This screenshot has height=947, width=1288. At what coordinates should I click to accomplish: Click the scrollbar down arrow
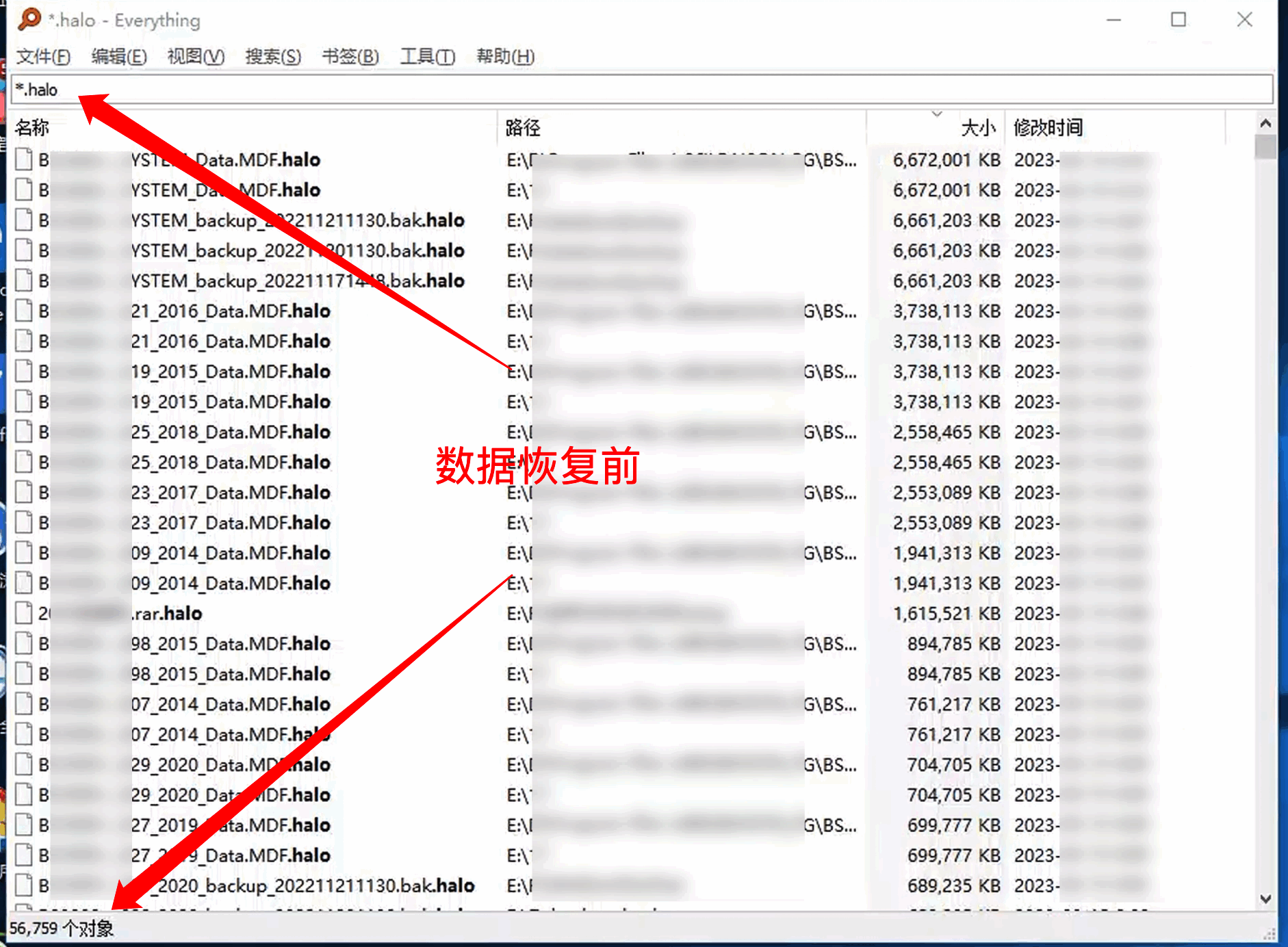pyautogui.click(x=1265, y=898)
